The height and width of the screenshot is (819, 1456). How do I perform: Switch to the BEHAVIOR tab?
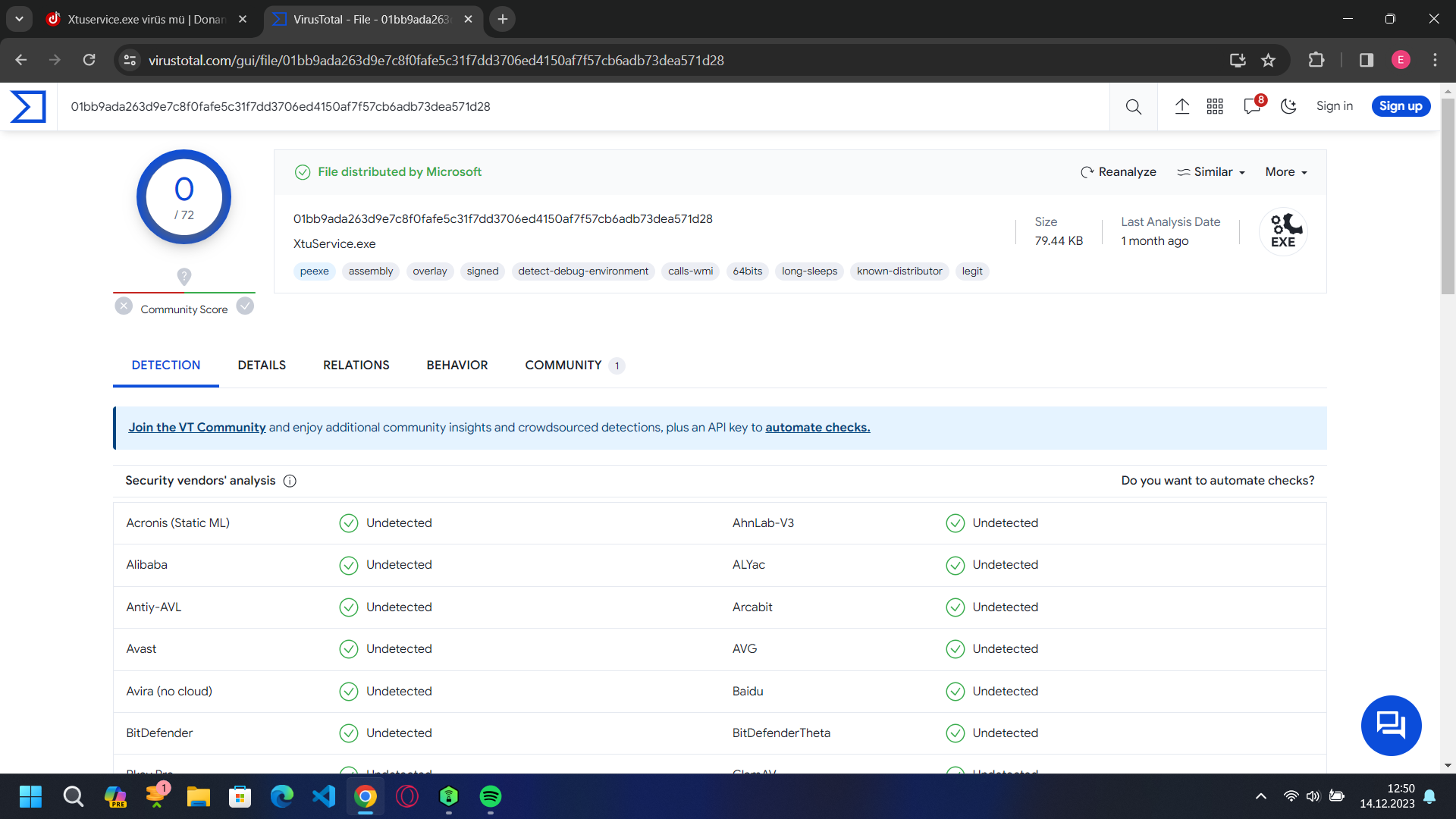pyautogui.click(x=457, y=366)
